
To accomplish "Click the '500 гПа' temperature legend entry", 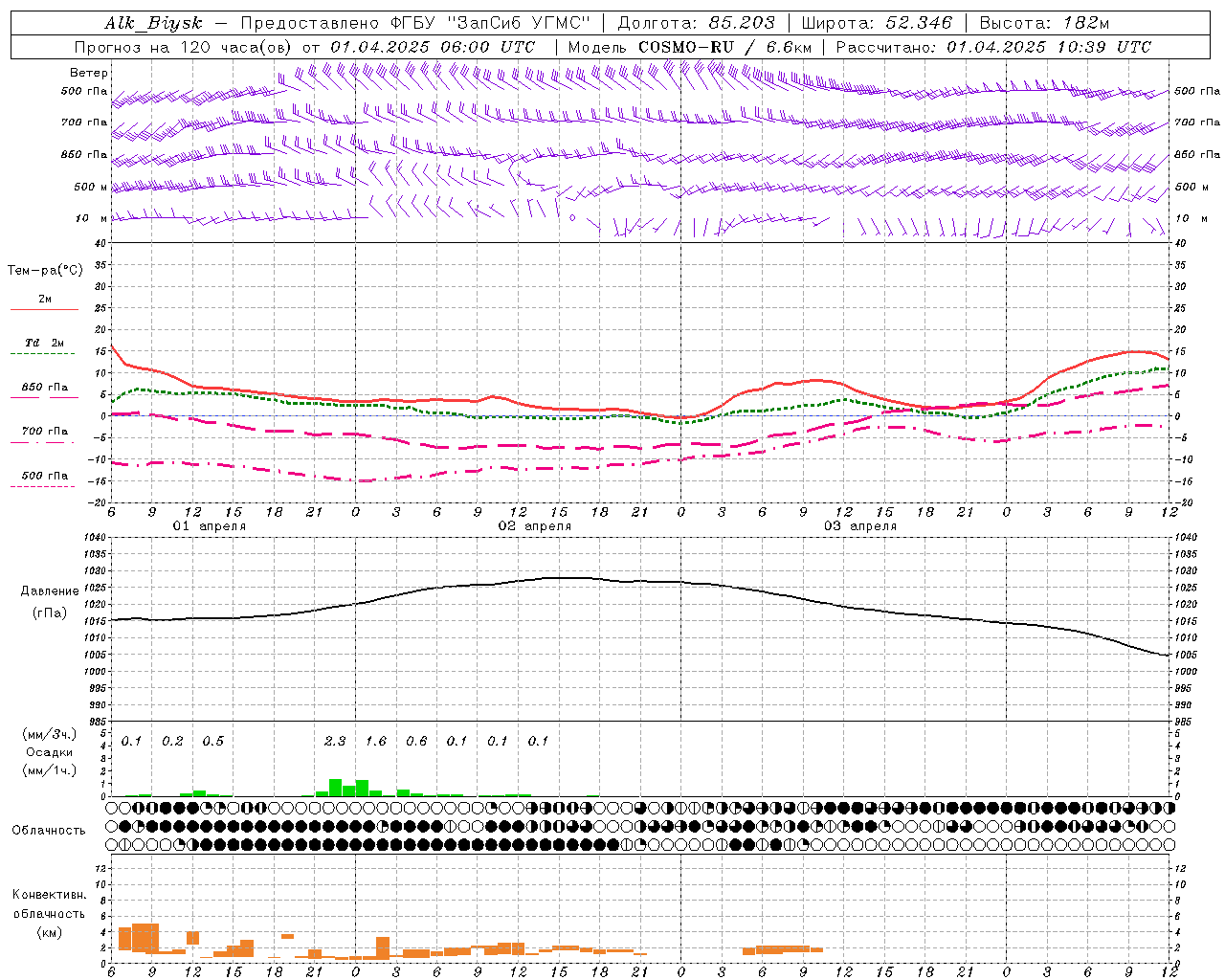I will click(44, 476).
